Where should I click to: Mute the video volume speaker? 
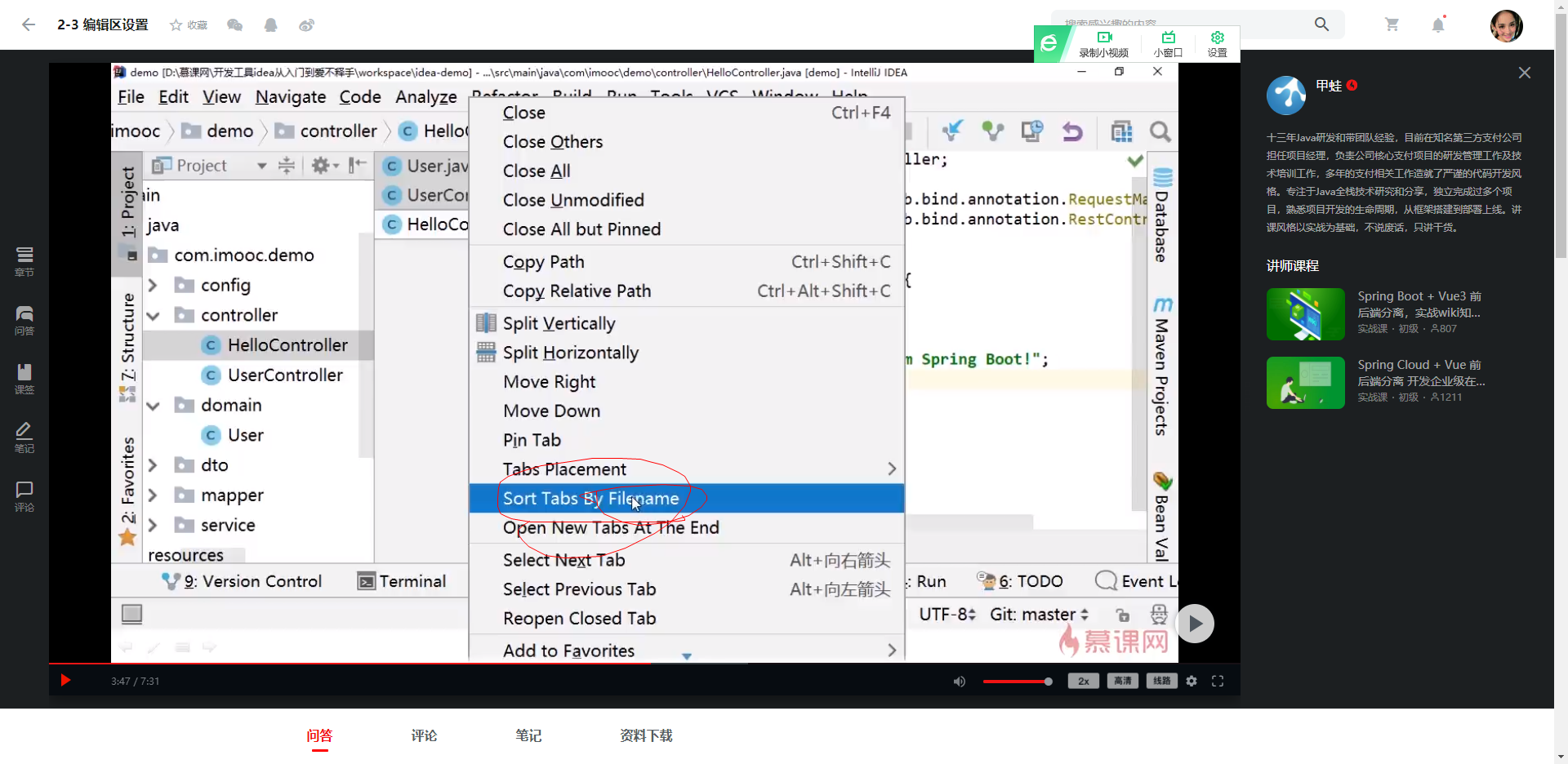tap(960, 681)
